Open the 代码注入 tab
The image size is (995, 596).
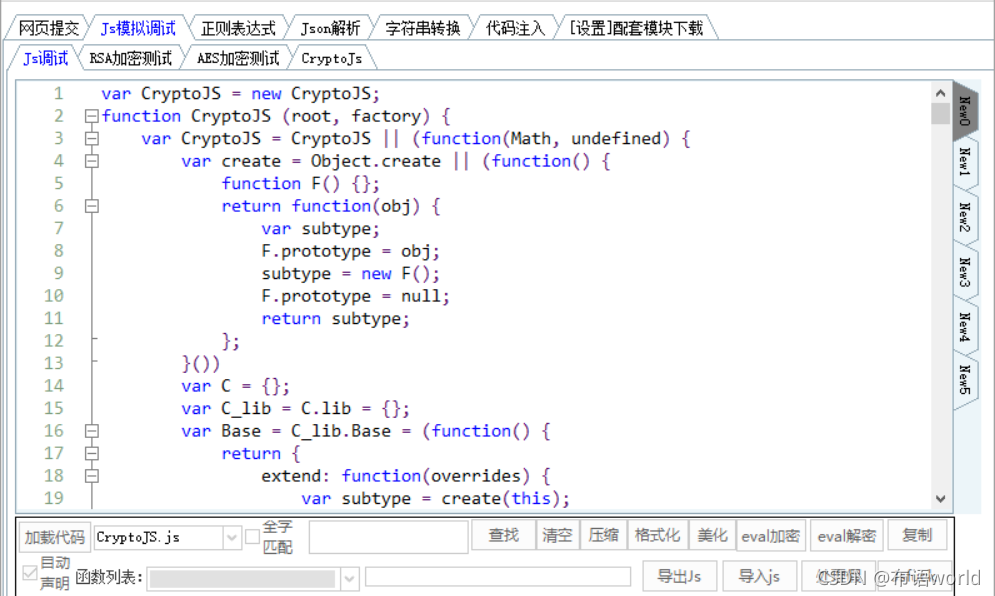(515, 29)
